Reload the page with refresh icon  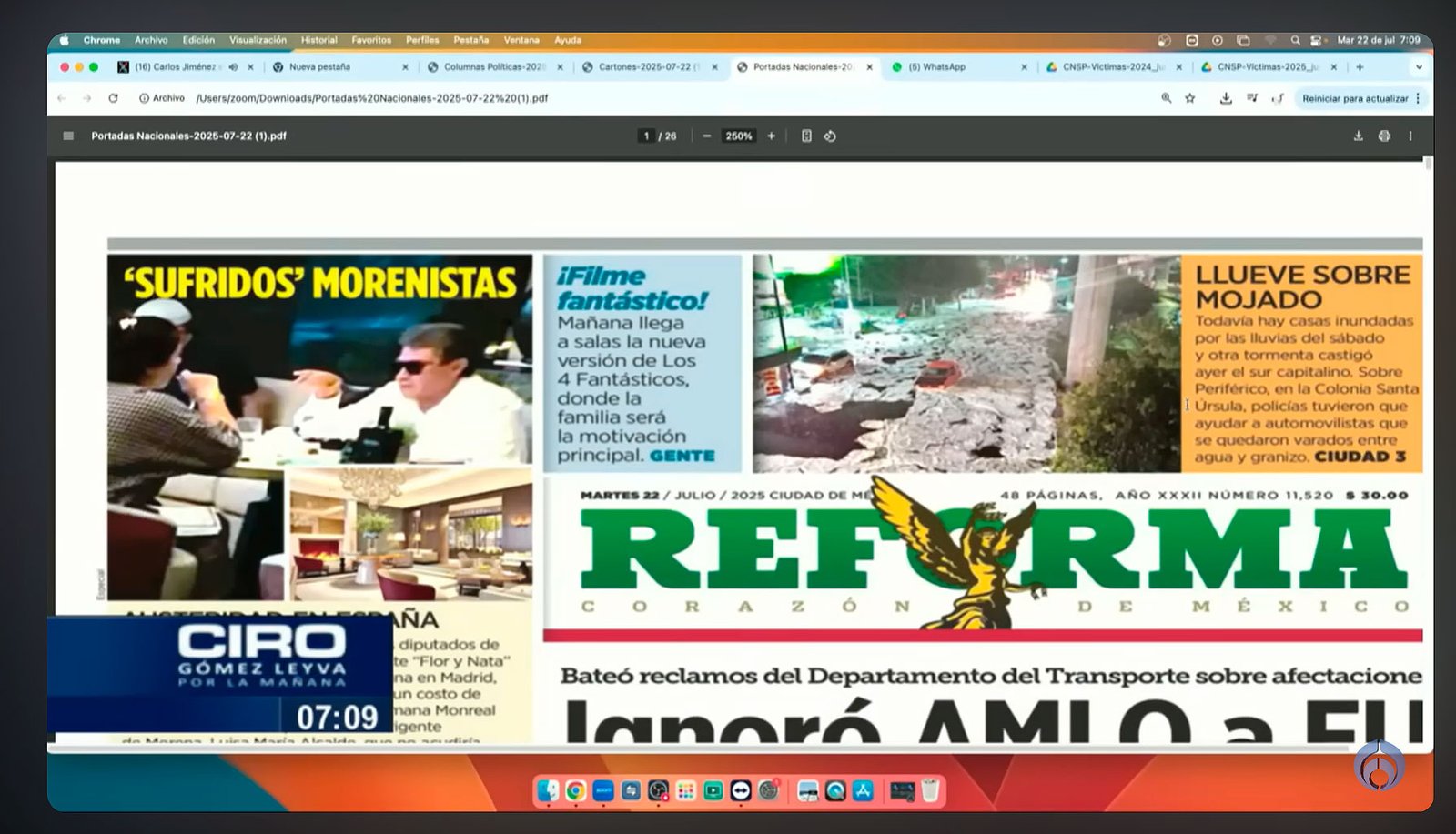point(113,98)
